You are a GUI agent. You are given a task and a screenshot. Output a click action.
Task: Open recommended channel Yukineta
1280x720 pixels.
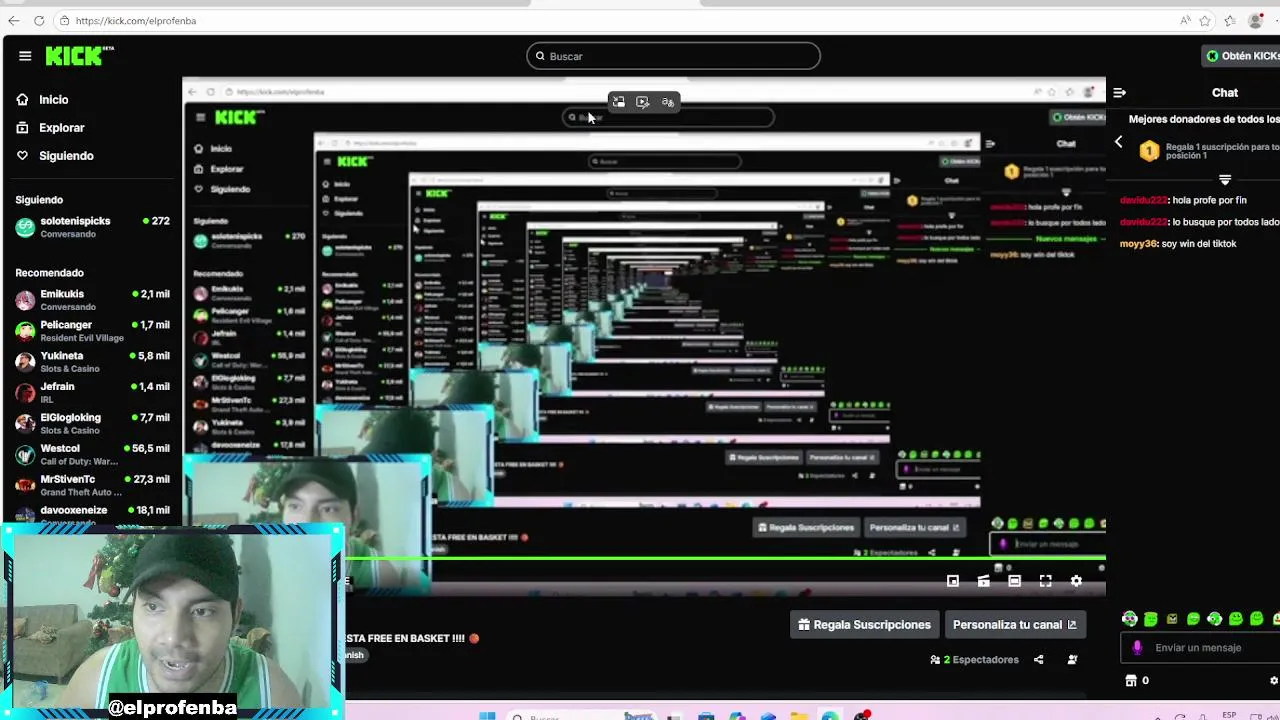92,362
